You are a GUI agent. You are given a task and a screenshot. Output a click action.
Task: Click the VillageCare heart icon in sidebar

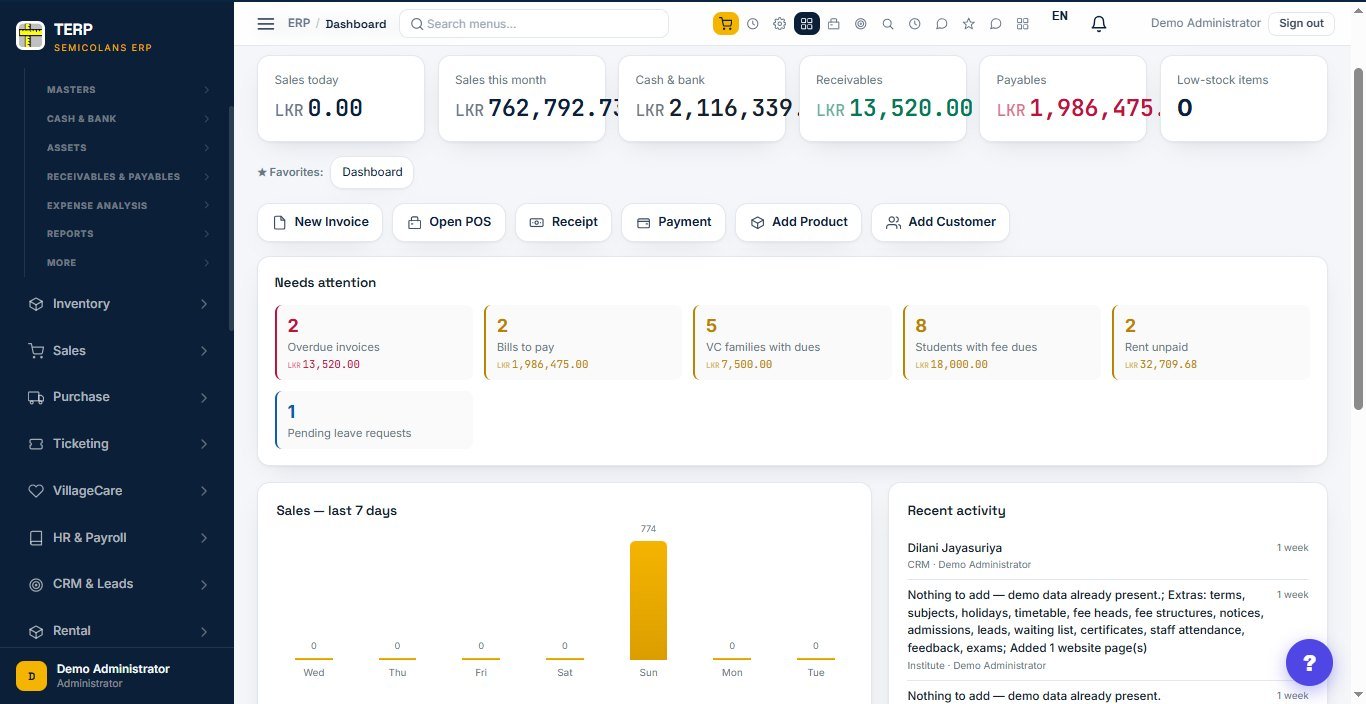(x=36, y=491)
